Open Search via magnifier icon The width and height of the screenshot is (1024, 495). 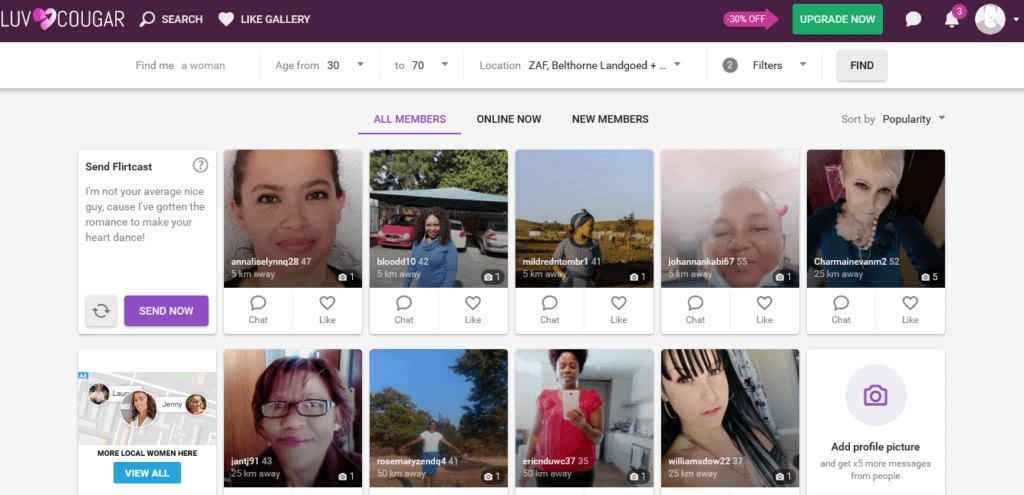coord(148,19)
